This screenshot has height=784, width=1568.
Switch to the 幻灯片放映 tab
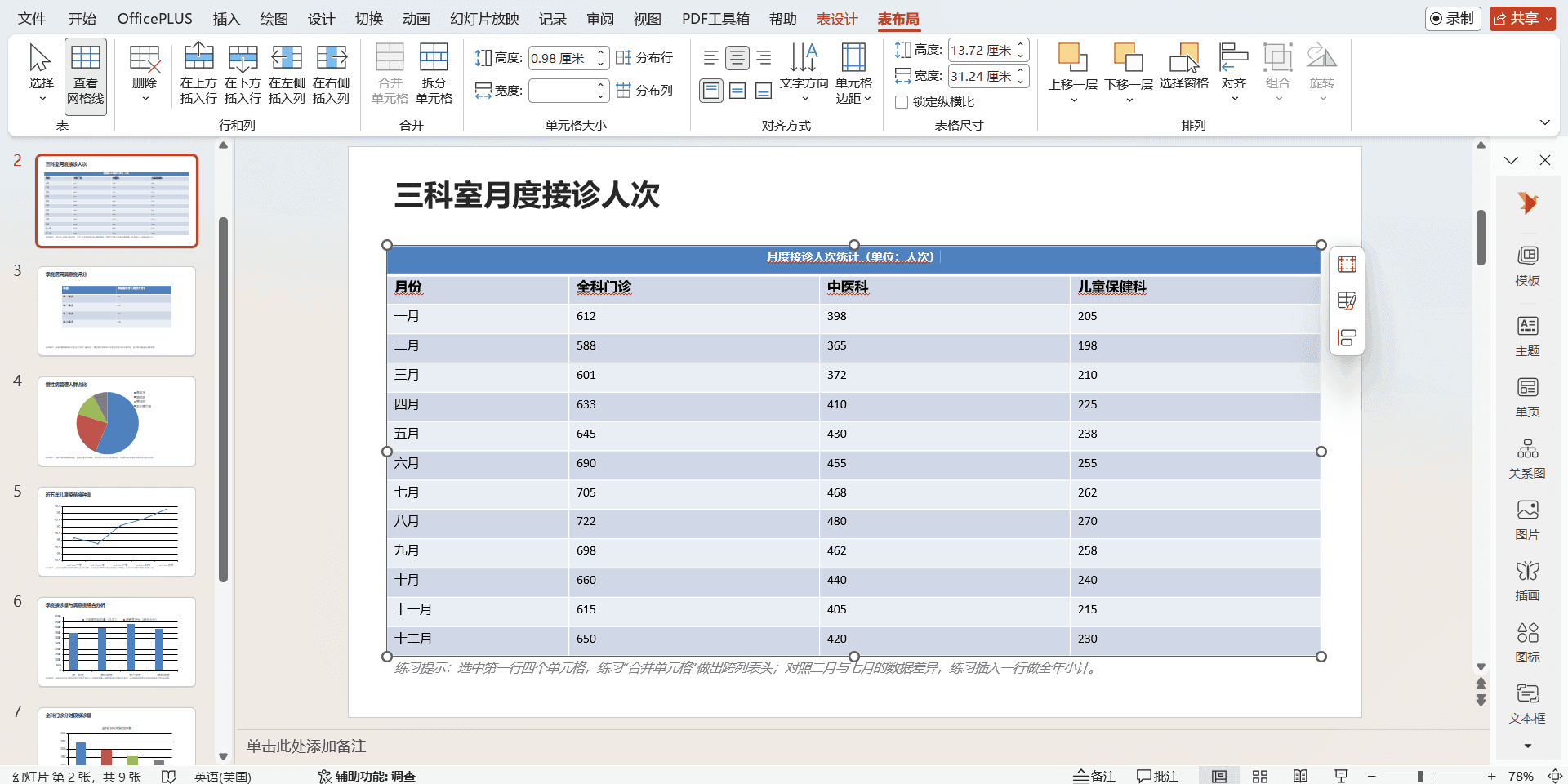pyautogui.click(x=484, y=19)
